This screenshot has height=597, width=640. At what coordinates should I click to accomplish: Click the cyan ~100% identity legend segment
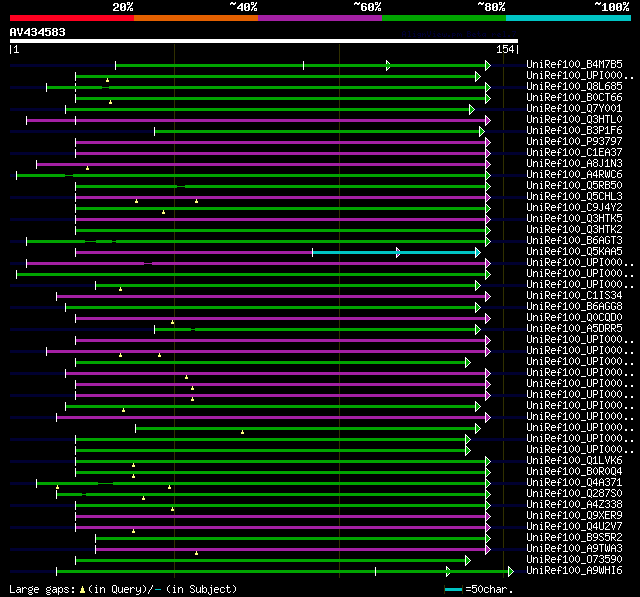pyautogui.click(x=569, y=18)
